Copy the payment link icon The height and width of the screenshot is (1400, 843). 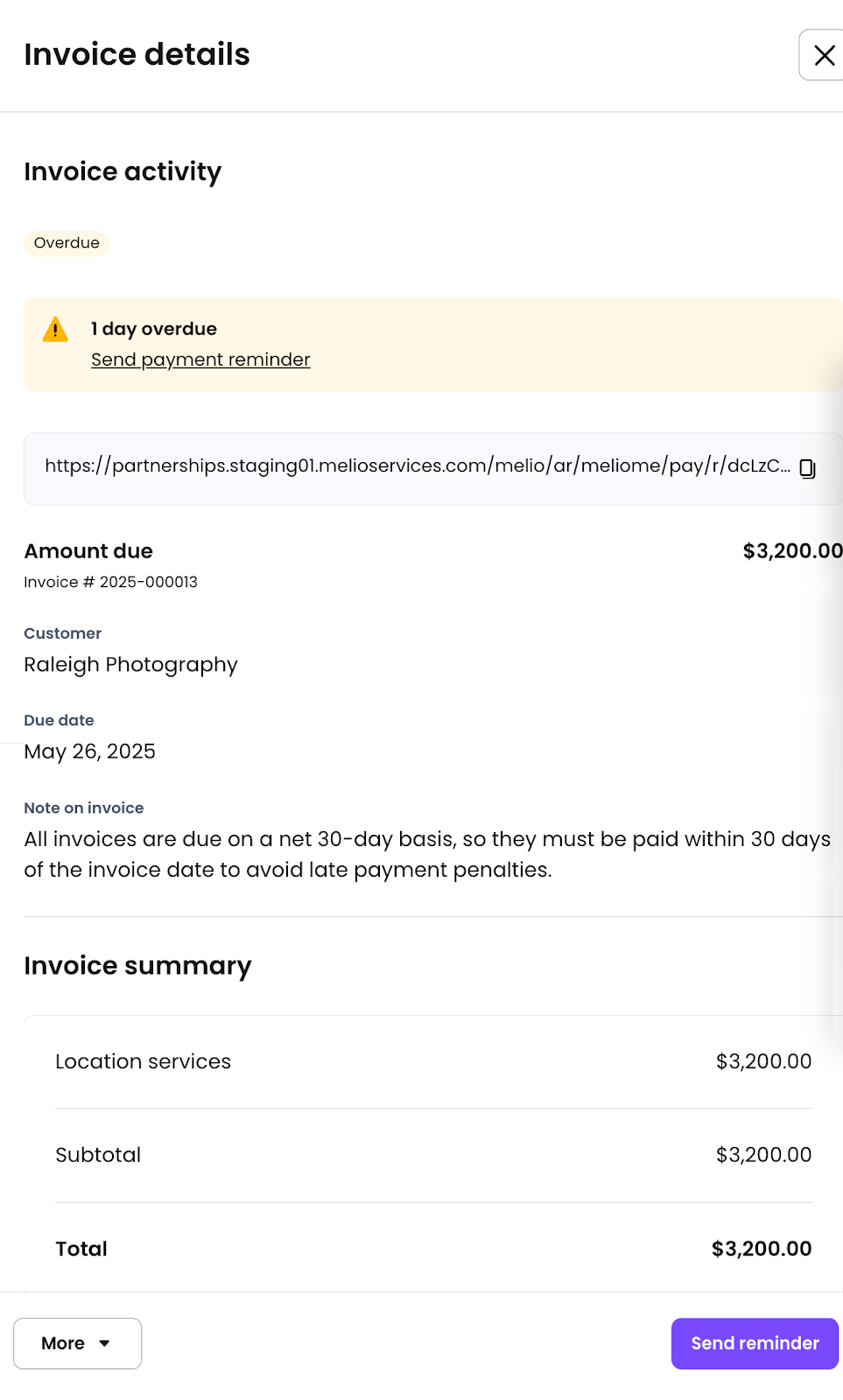point(807,469)
